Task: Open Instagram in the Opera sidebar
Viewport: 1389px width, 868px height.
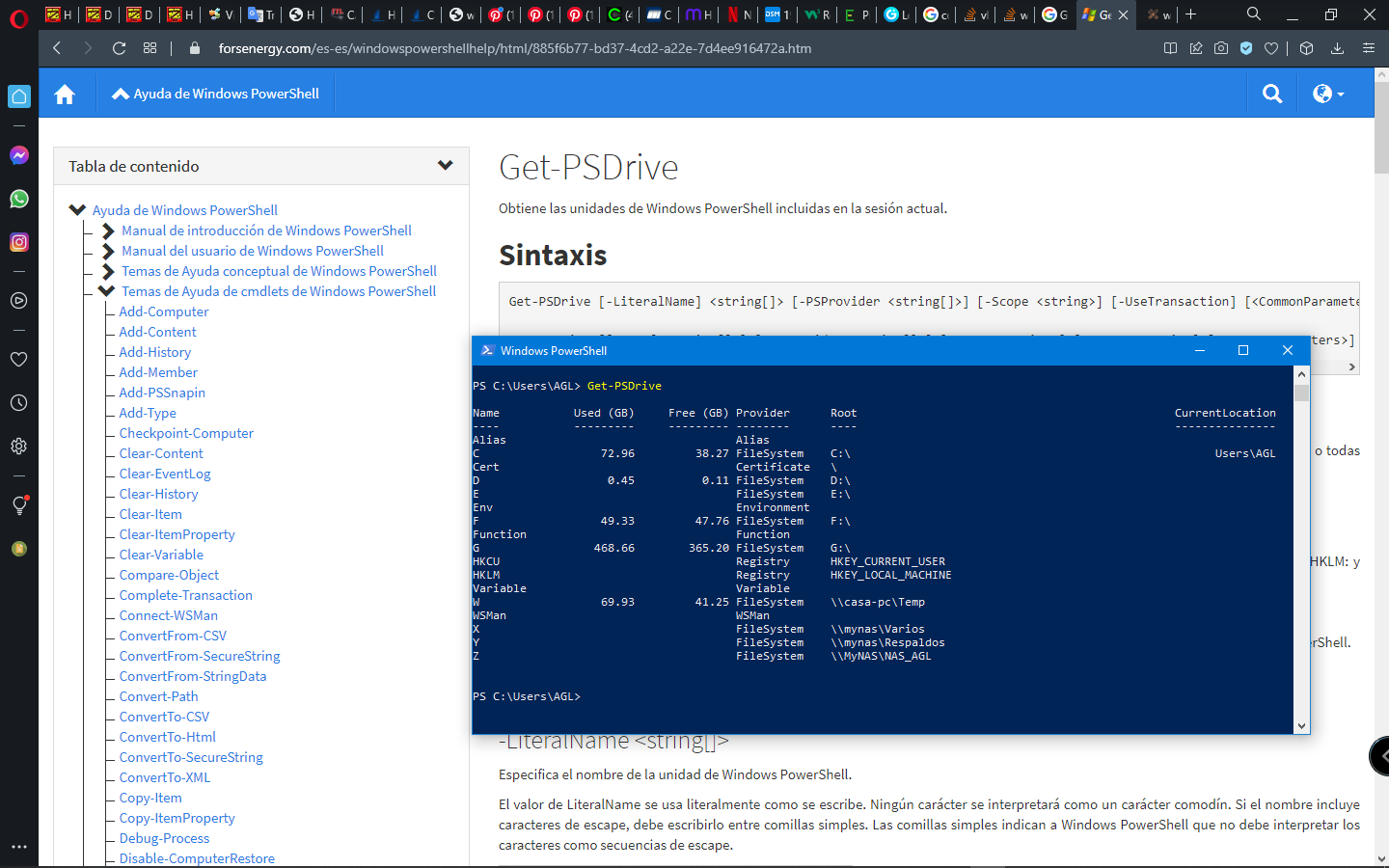Action: [x=19, y=242]
